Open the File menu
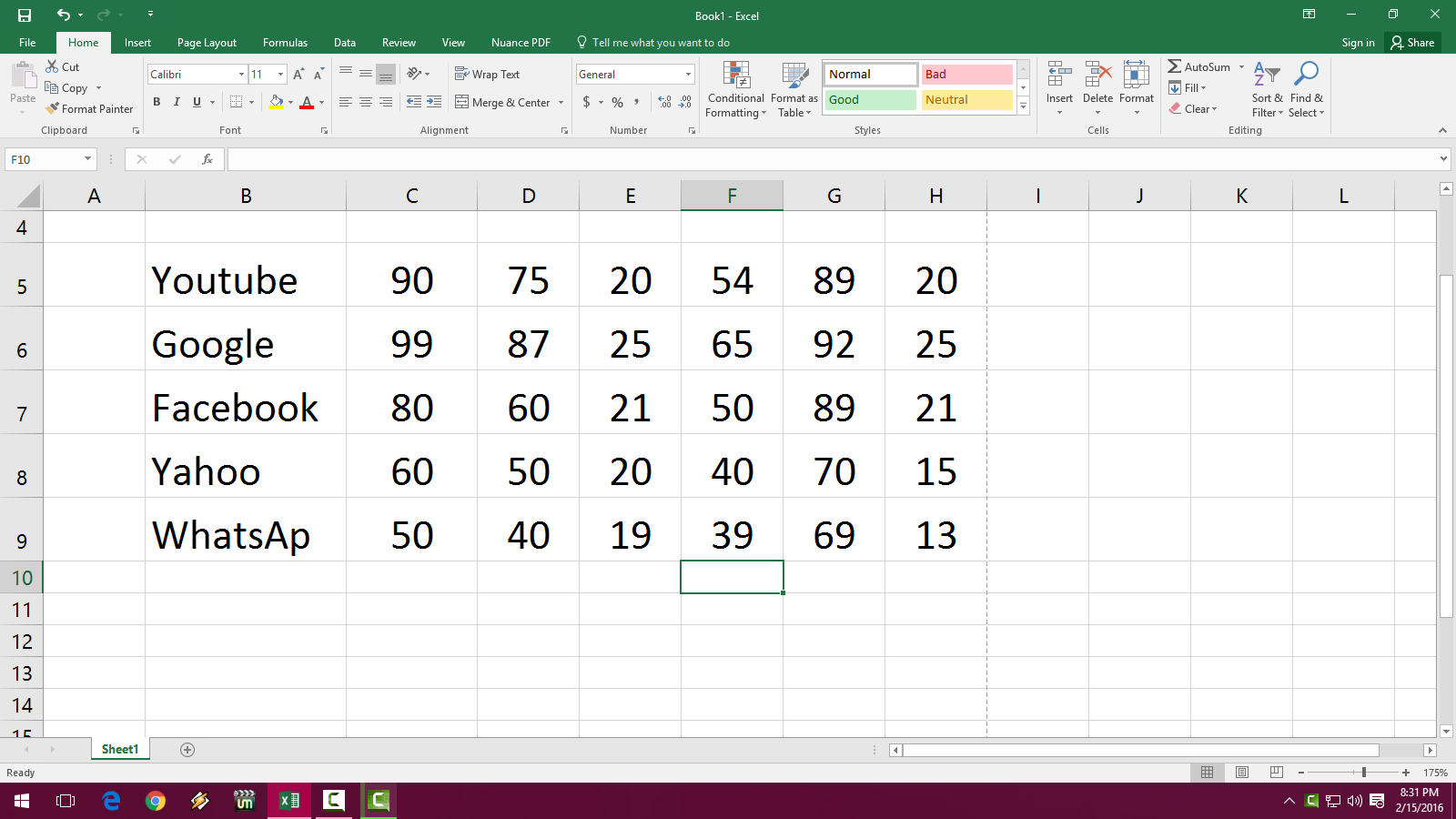Image resolution: width=1456 pixels, height=819 pixels. [x=27, y=43]
